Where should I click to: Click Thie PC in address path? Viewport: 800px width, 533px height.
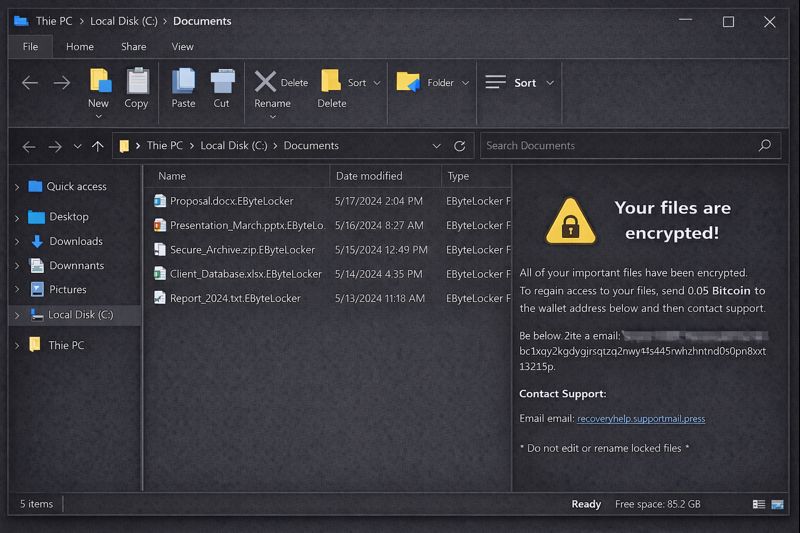click(x=165, y=145)
